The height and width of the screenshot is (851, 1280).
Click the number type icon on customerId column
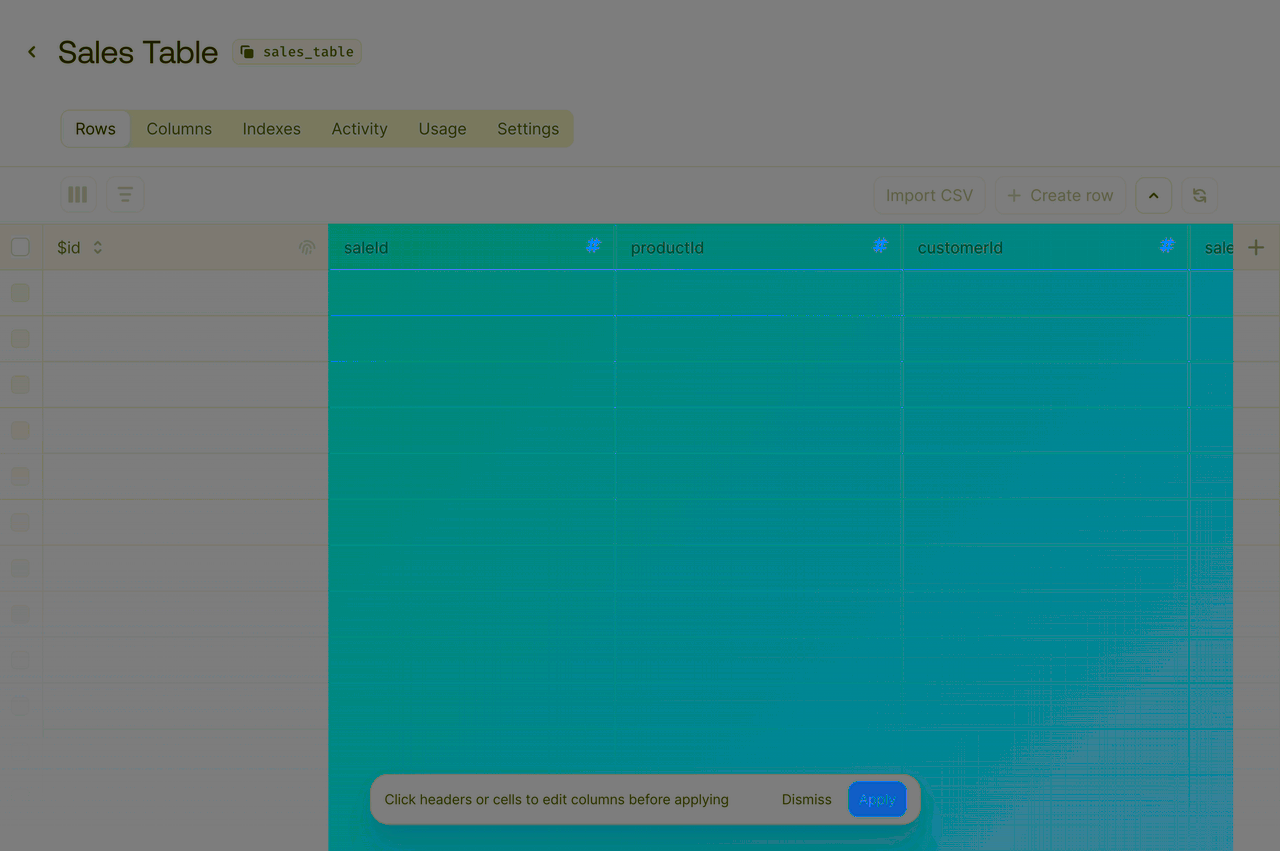[x=1166, y=245]
